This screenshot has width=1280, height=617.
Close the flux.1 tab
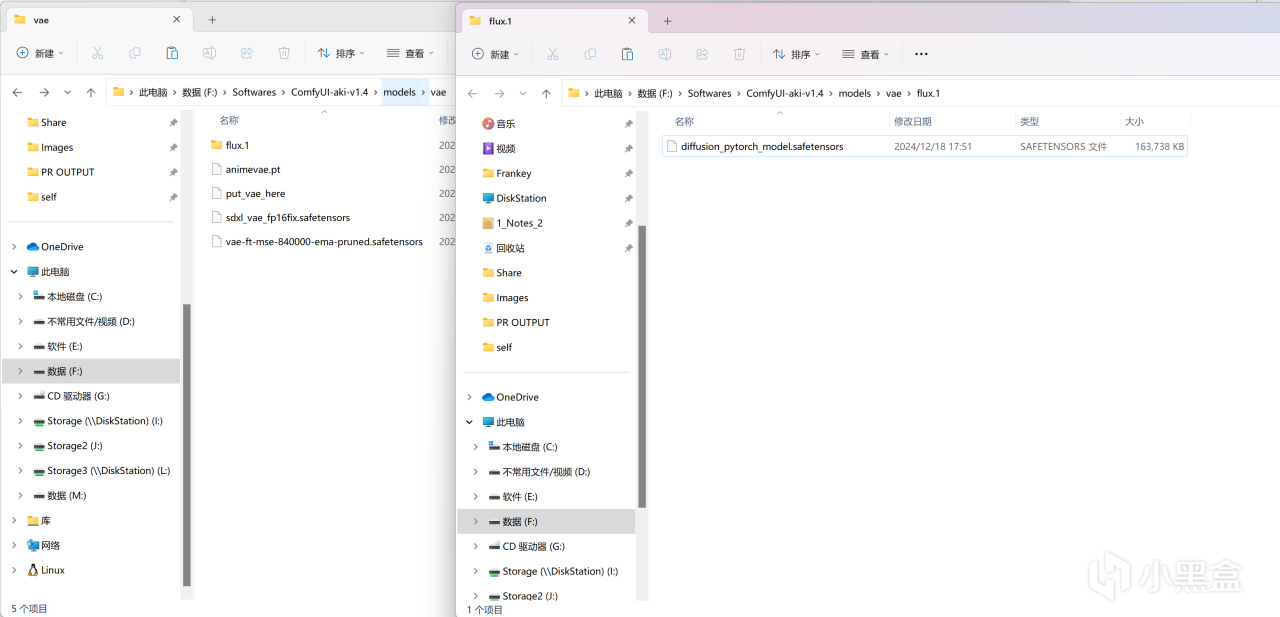pyautogui.click(x=632, y=20)
